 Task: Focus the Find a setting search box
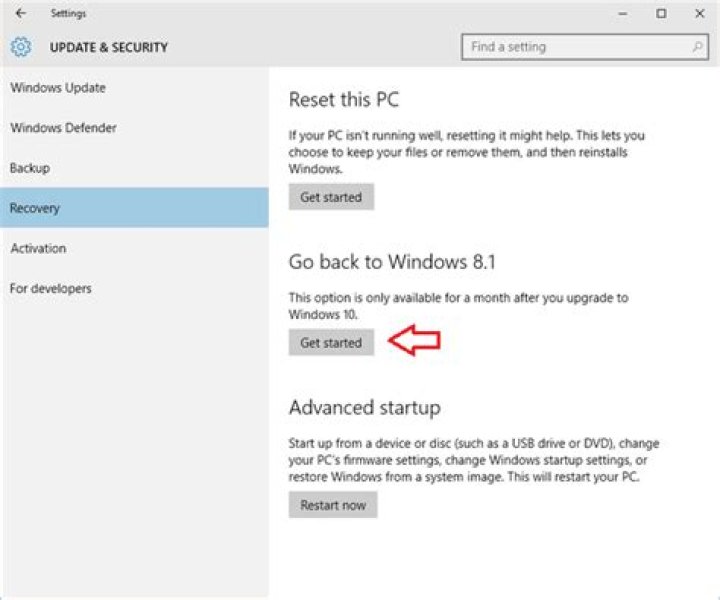(x=585, y=47)
